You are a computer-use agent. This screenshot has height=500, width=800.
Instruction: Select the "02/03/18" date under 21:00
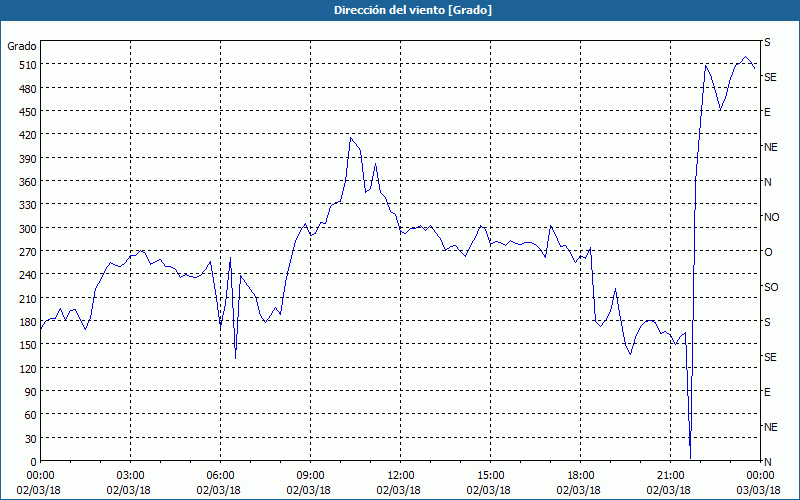pyautogui.click(x=668, y=490)
